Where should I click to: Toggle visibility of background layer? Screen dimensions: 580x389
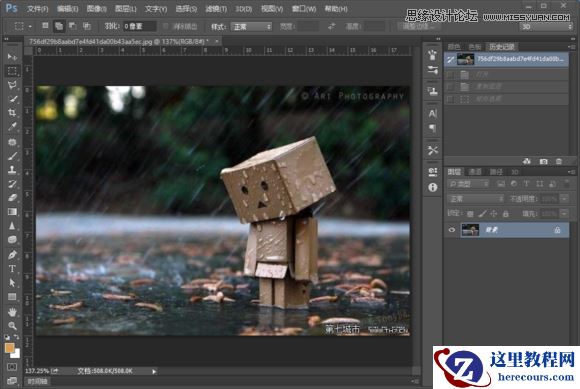click(452, 230)
